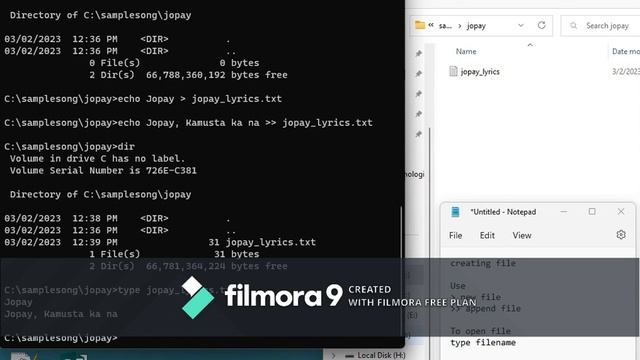
Task: Click the Local Disk (H:) drive icon
Action: click(x=349, y=356)
